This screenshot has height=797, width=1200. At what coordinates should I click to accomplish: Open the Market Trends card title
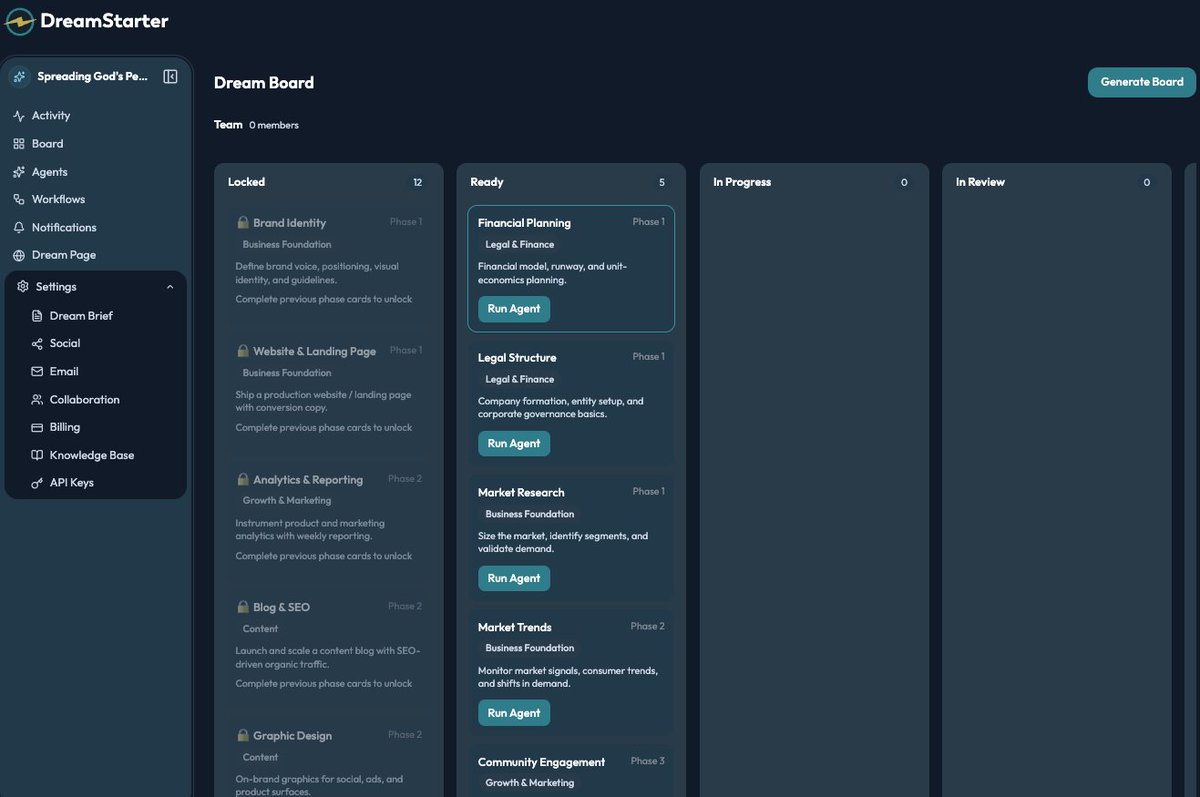click(515, 628)
